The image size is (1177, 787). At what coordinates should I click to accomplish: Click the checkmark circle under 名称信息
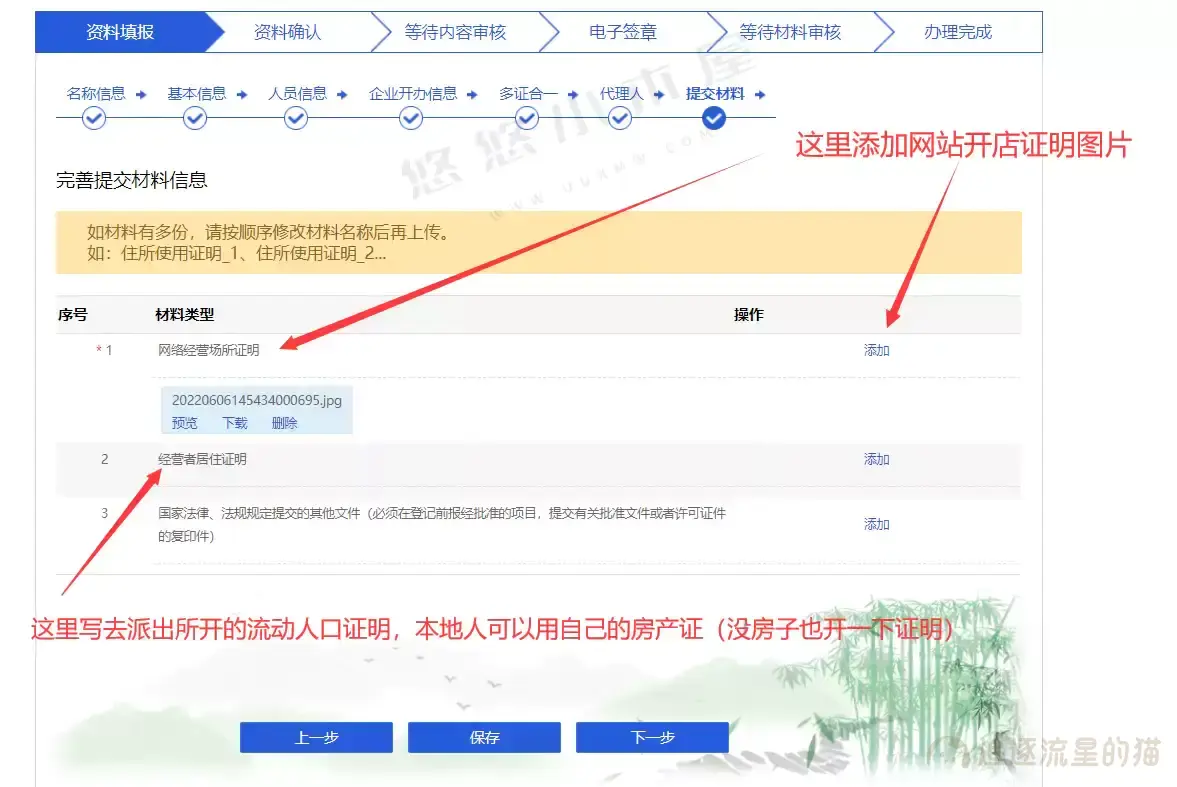pos(94,119)
